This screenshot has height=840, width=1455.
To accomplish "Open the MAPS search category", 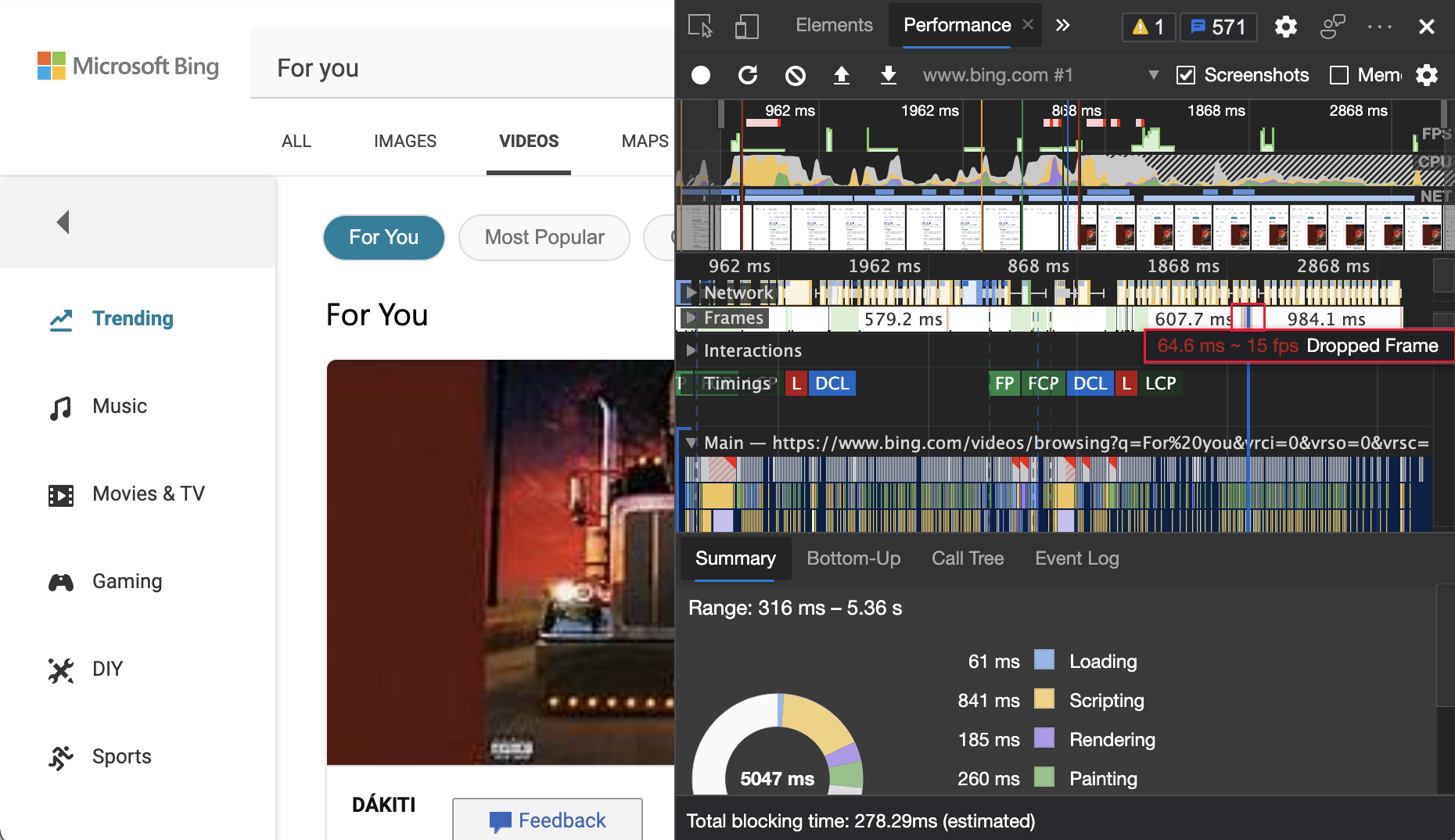I will point(645,142).
